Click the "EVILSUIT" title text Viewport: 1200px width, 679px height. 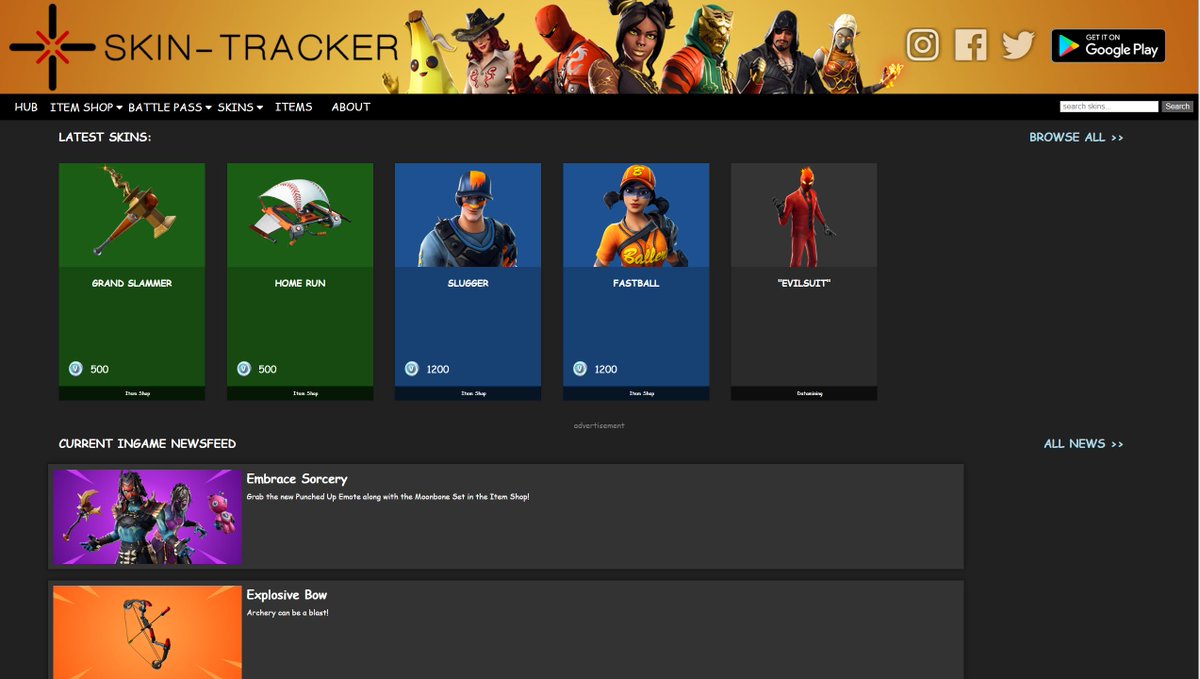click(804, 284)
